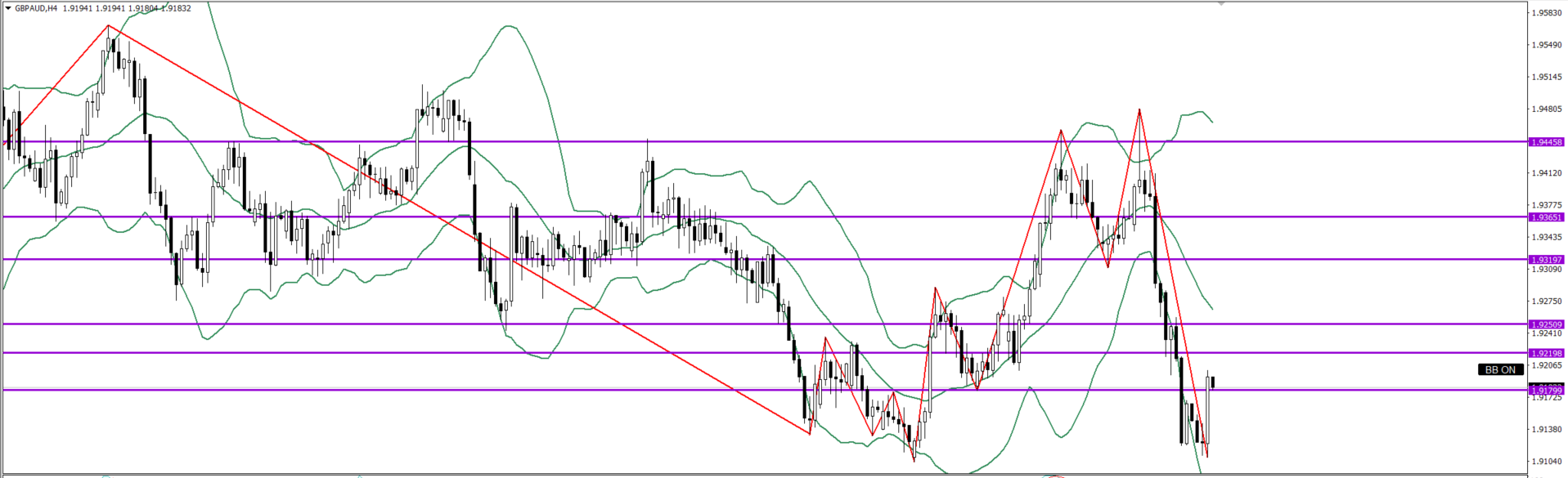Click the gray chart shift triangle marker
The height and width of the screenshot is (478, 1568).
pos(1221,4)
